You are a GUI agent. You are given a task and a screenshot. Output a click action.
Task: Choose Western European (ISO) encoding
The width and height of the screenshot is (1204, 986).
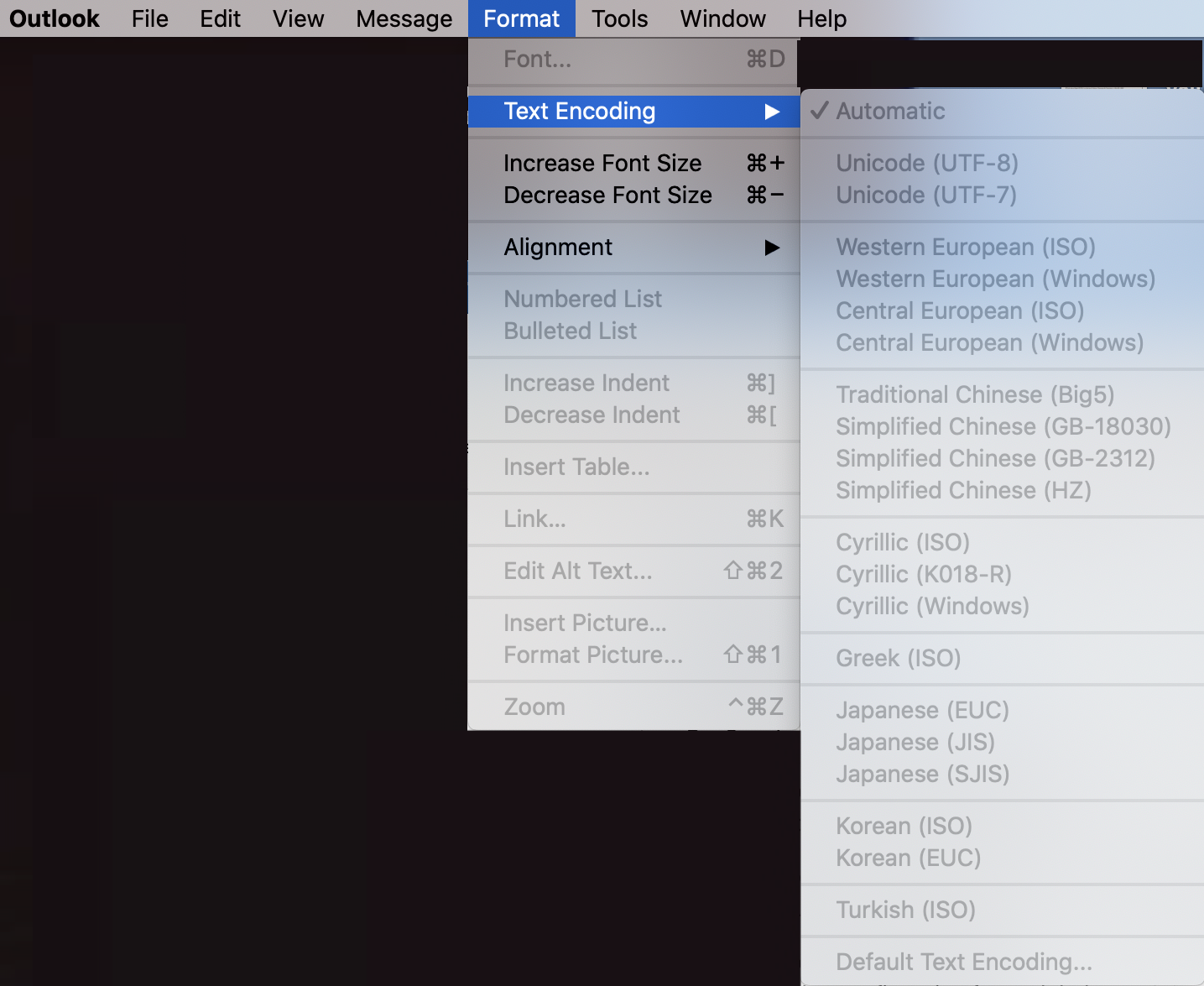966,247
